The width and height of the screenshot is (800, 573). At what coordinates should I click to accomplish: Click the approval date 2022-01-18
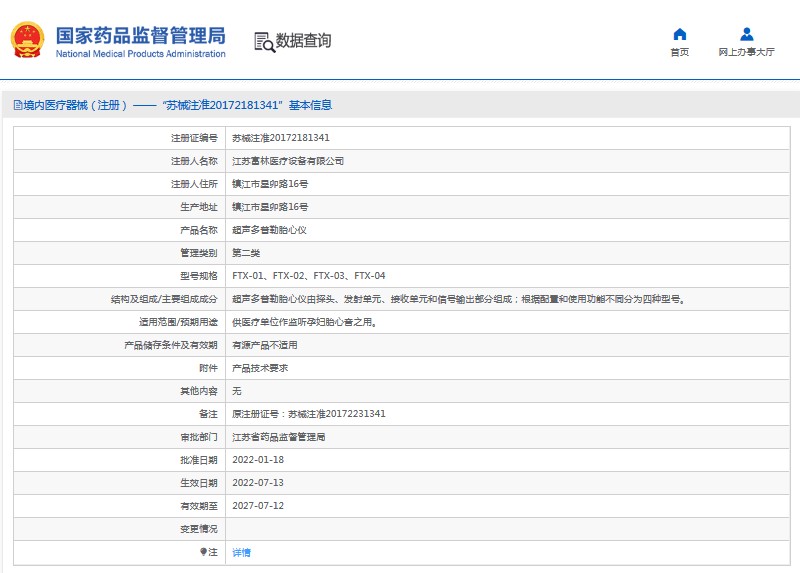[x=258, y=460]
